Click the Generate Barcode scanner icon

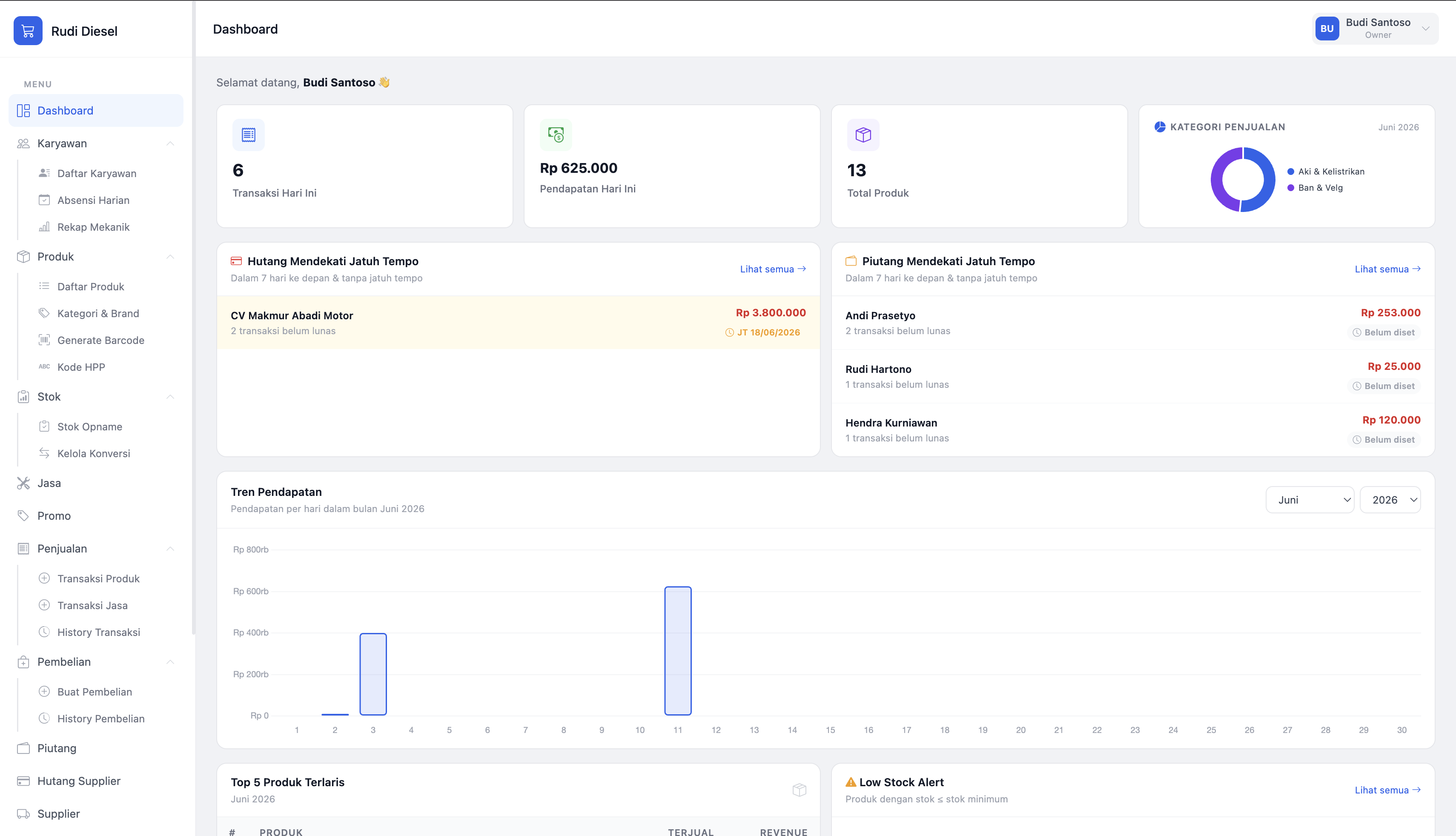[x=44, y=340]
